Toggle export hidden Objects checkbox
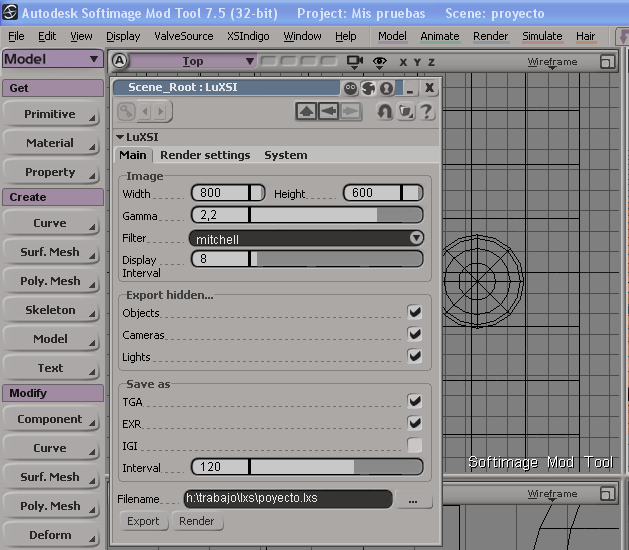 pyautogui.click(x=415, y=312)
